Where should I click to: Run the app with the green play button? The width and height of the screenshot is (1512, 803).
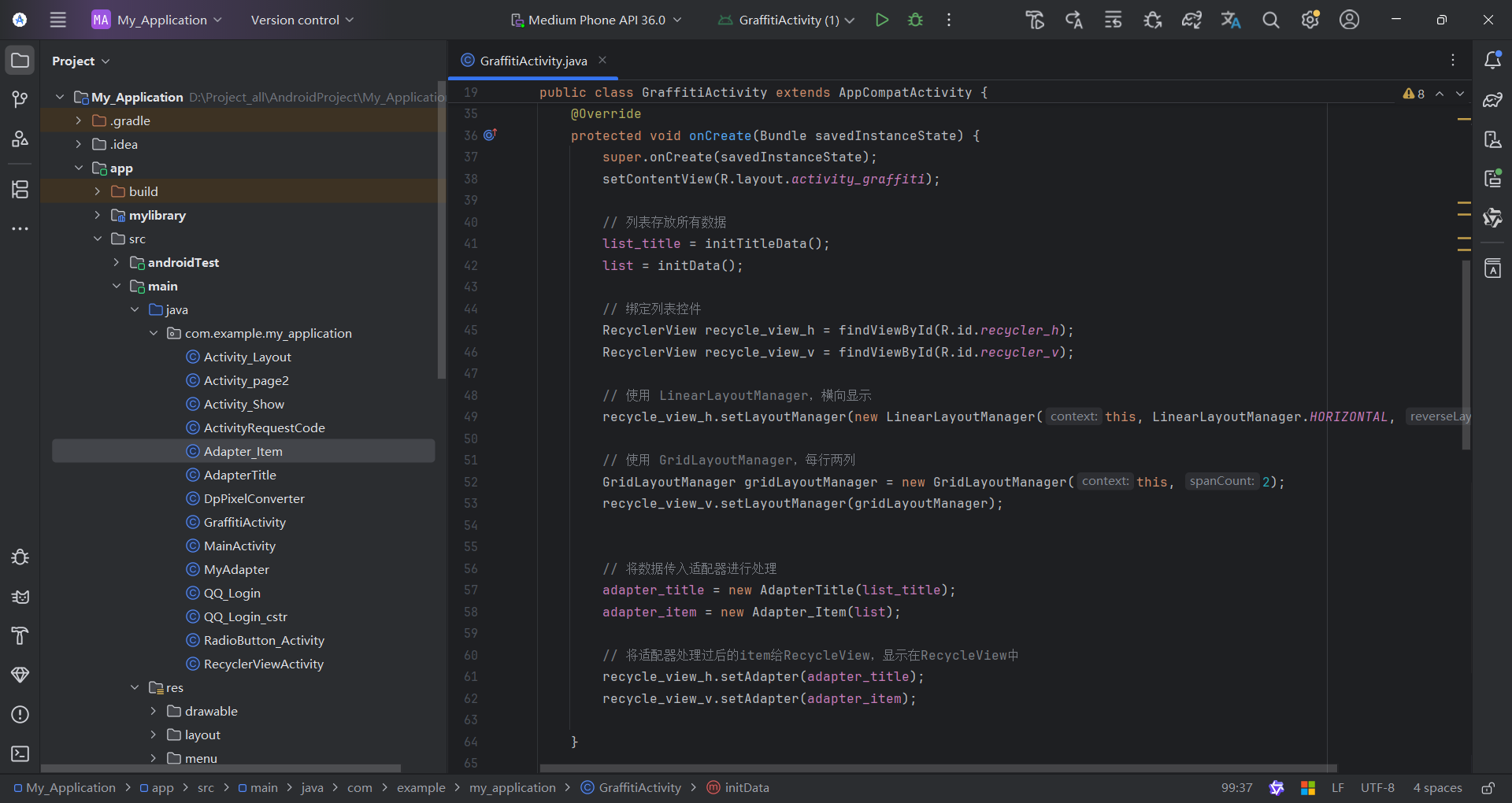pyautogui.click(x=882, y=20)
